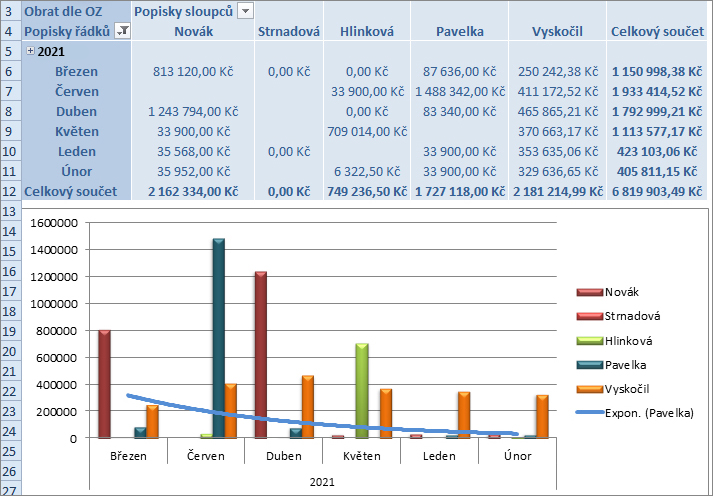Viewport: 713px width, 496px height.
Task: Select the 1600000 value axis label
Action: (54, 223)
